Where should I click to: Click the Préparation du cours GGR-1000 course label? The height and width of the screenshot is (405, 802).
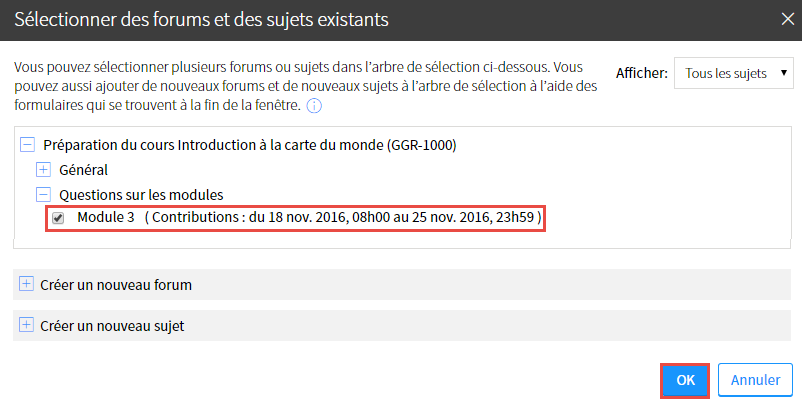[250, 145]
